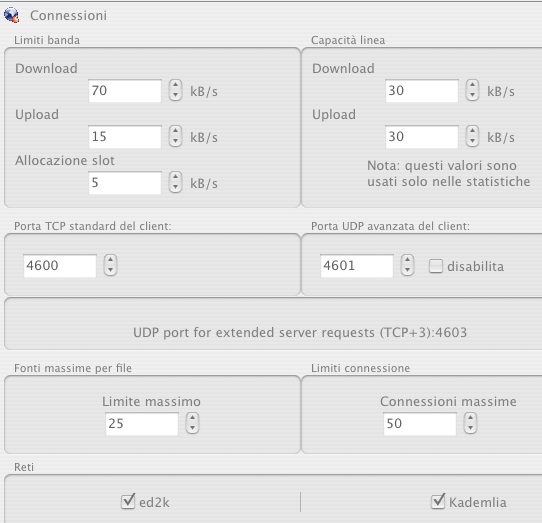Decrease Capacità linea Upload with down arrow
The width and height of the screenshot is (542, 523).
[x=472, y=141]
